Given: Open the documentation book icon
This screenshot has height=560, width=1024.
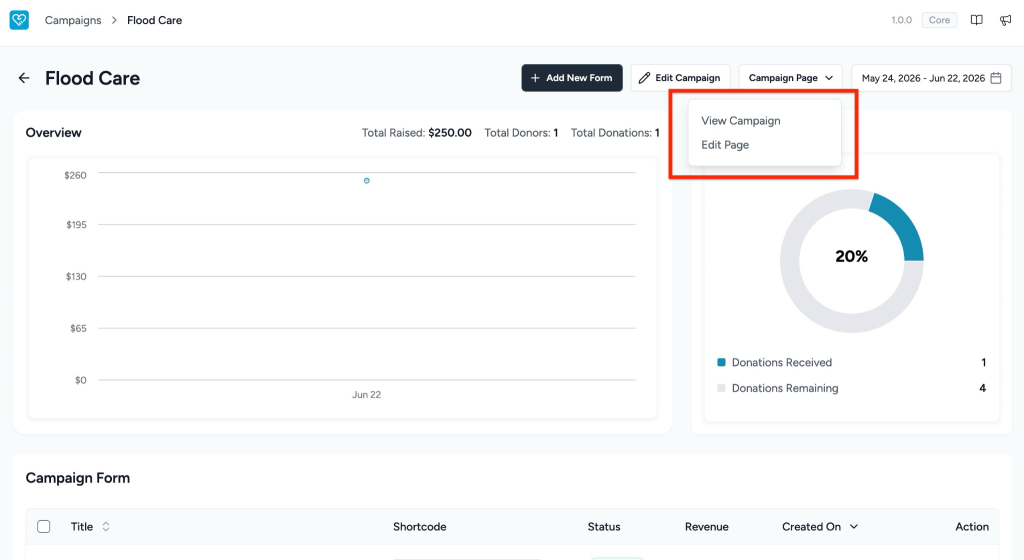Looking at the screenshot, I should coord(976,20).
